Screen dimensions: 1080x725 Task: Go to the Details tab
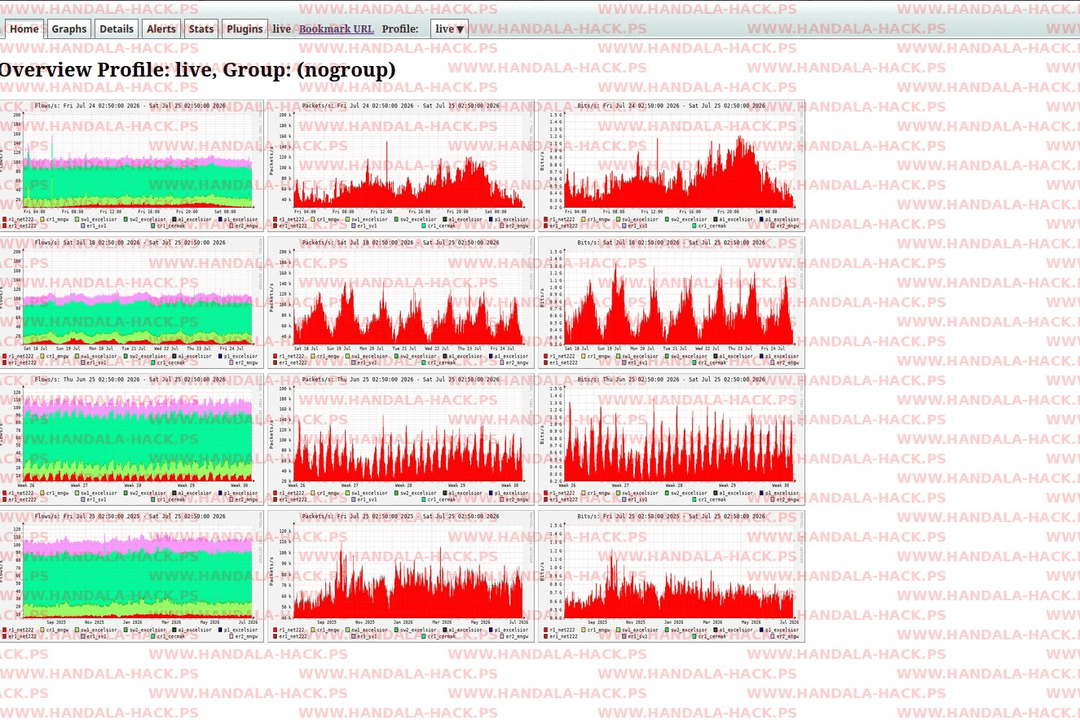point(116,29)
